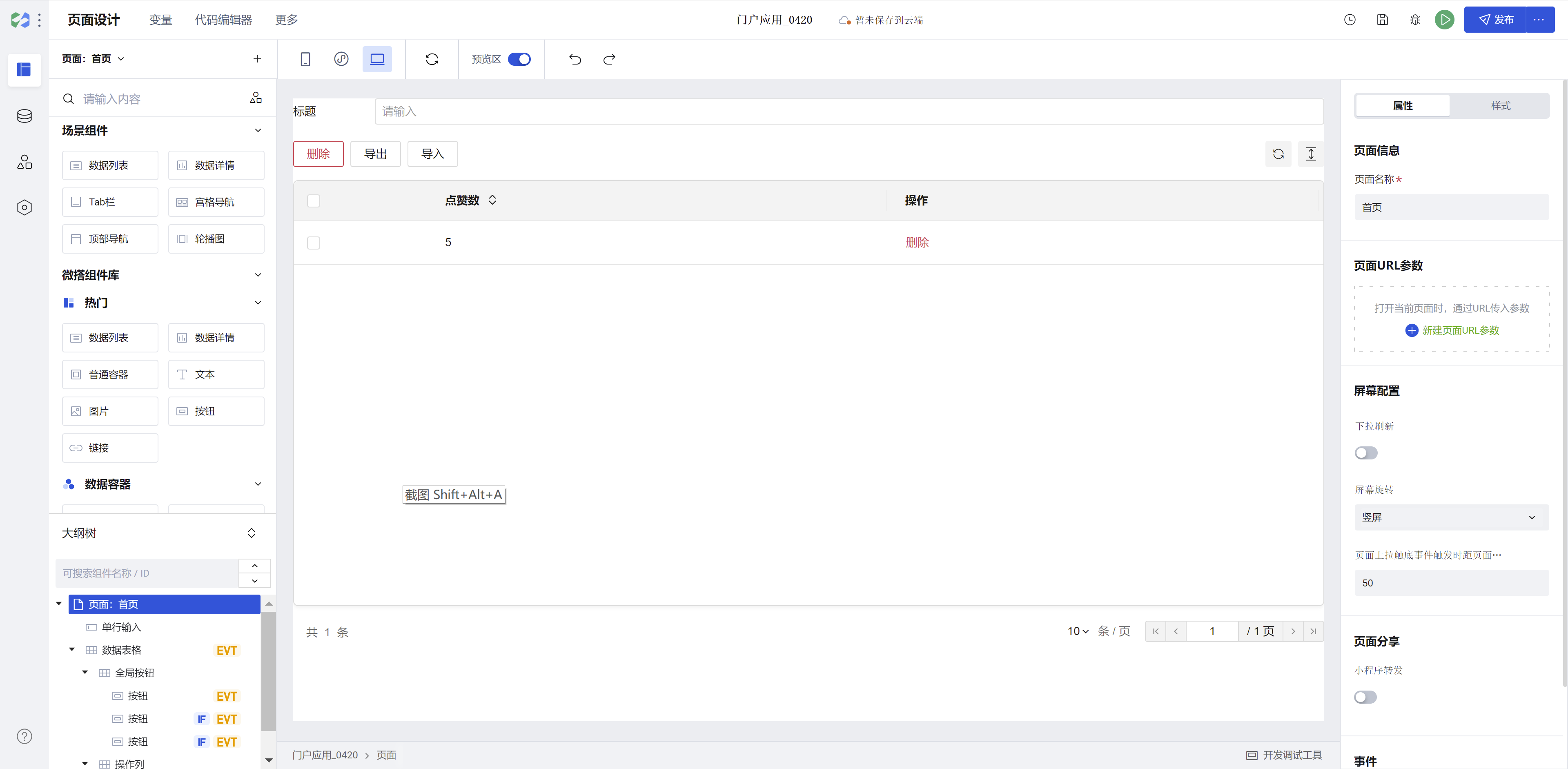
Task: Enable the 下拉刷新 toggle
Action: [1366, 453]
